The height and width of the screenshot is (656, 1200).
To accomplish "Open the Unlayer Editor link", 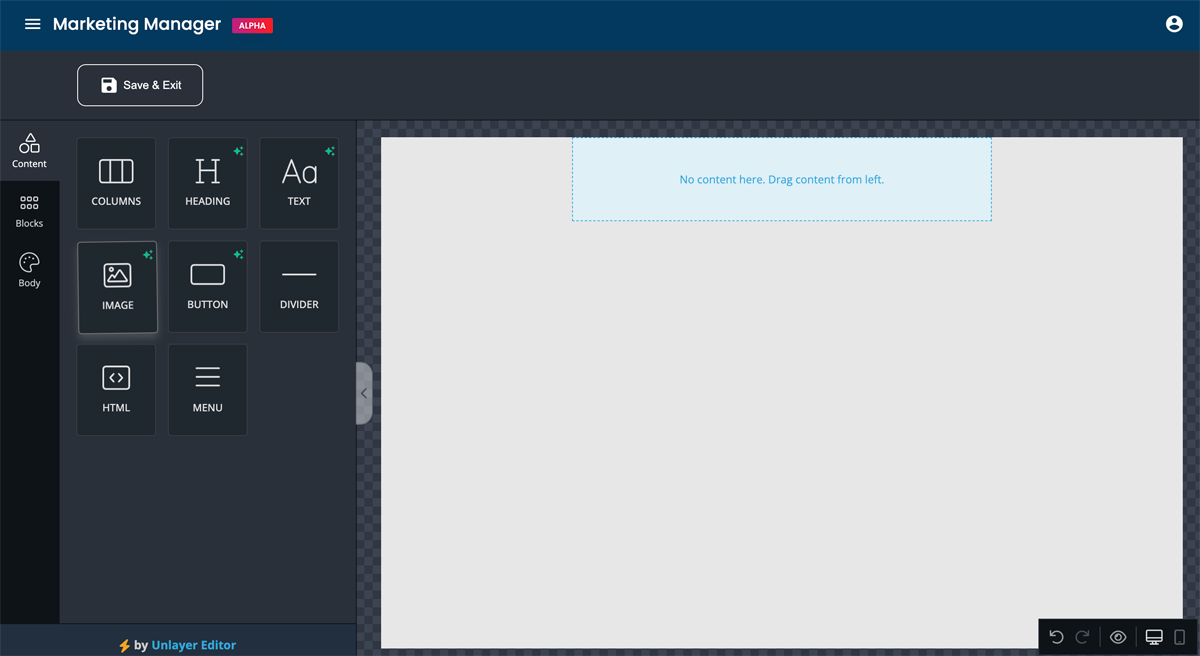I will point(194,645).
